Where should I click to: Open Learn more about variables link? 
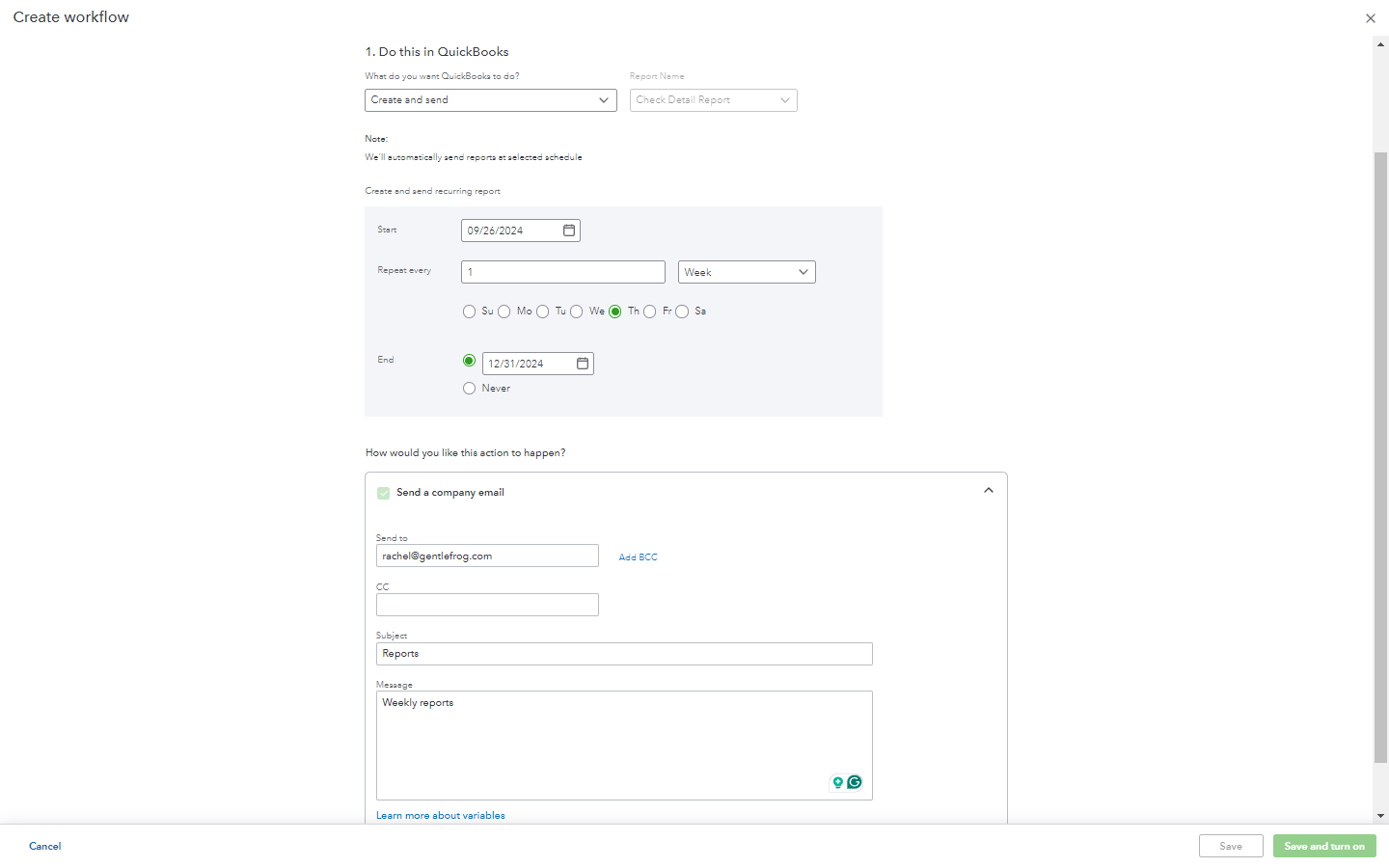(x=441, y=816)
